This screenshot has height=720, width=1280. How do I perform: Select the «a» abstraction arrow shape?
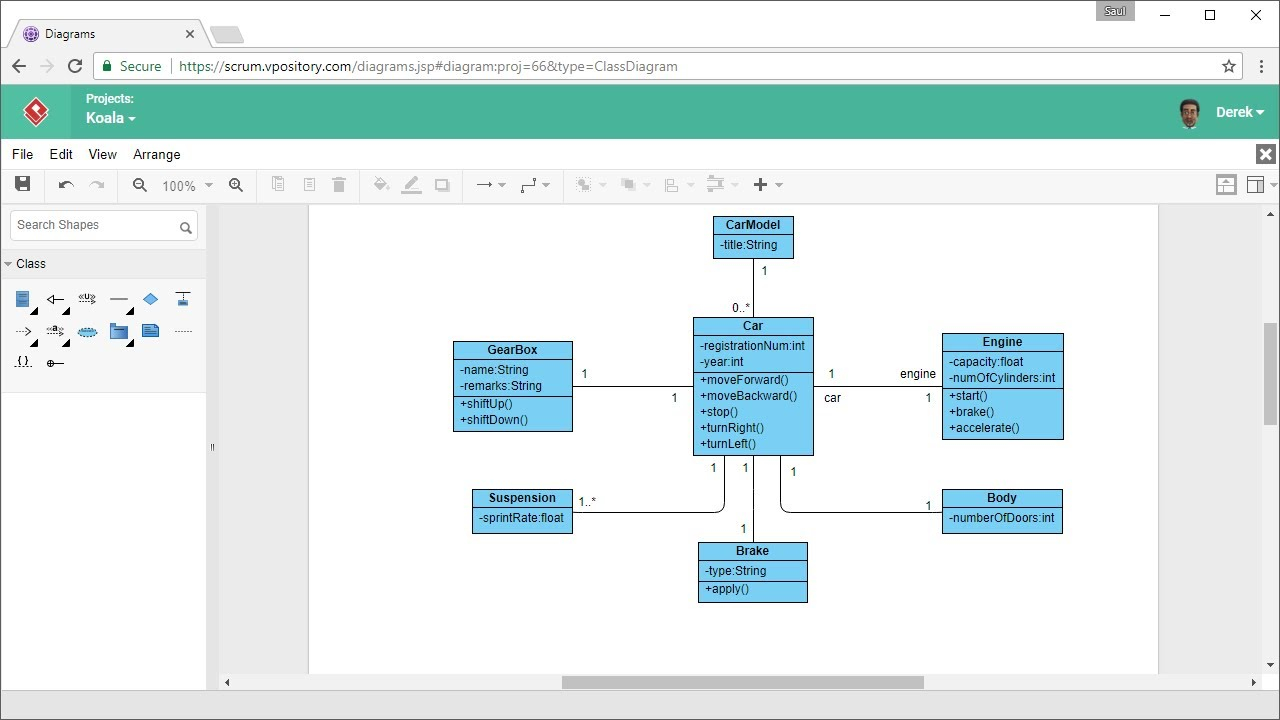(56, 331)
